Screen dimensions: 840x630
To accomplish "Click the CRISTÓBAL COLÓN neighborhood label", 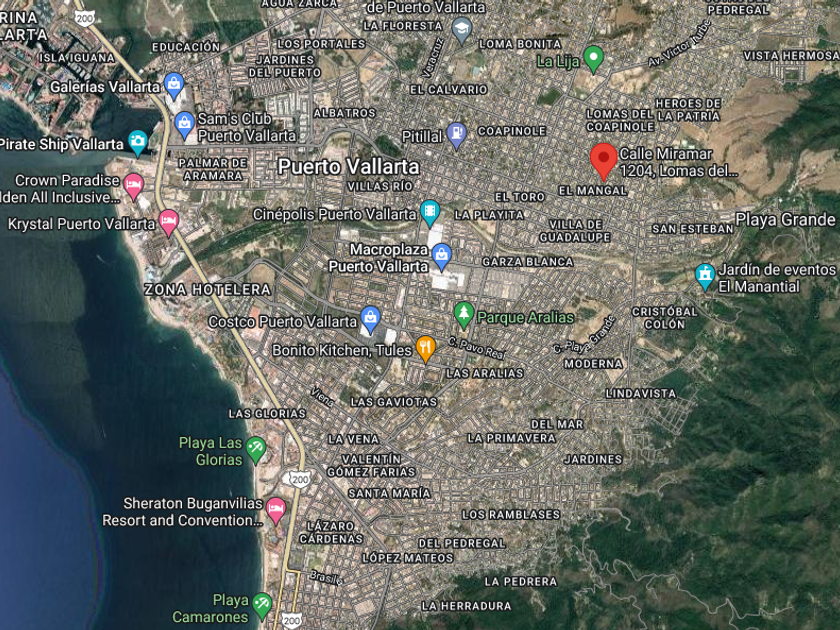I will click(x=665, y=318).
